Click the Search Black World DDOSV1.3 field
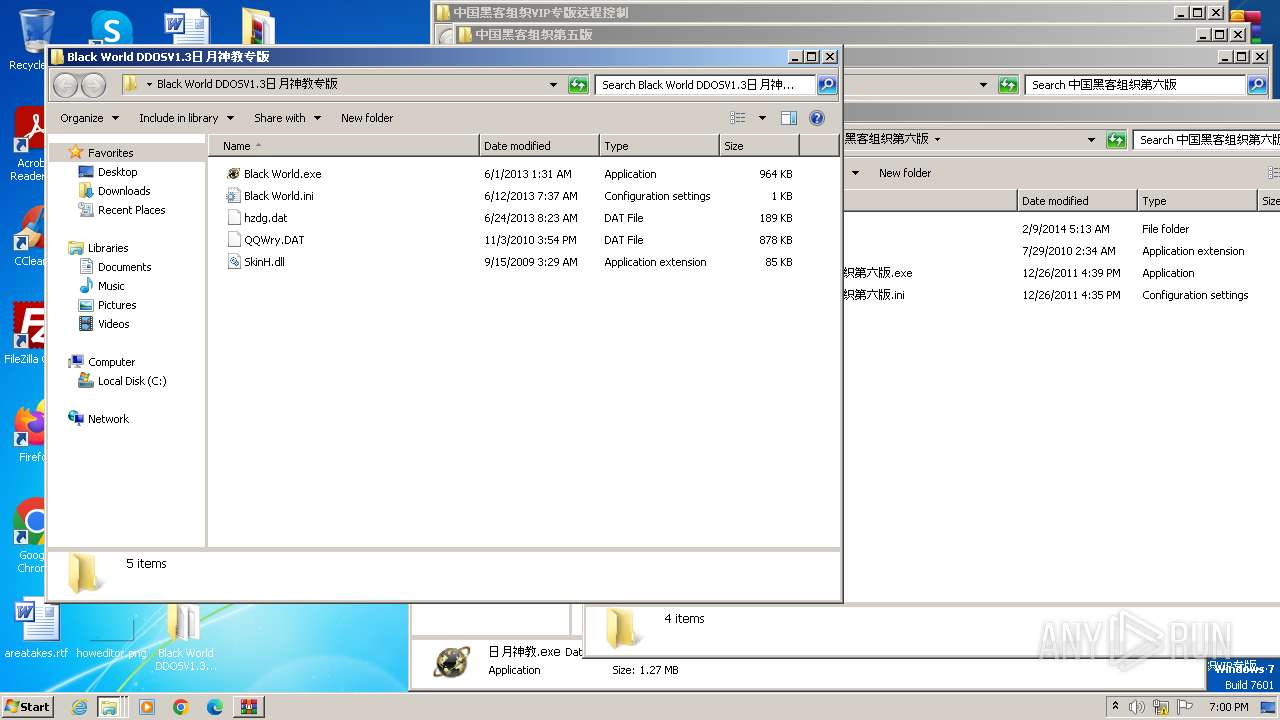The width and height of the screenshot is (1280, 720). pyautogui.click(x=706, y=85)
